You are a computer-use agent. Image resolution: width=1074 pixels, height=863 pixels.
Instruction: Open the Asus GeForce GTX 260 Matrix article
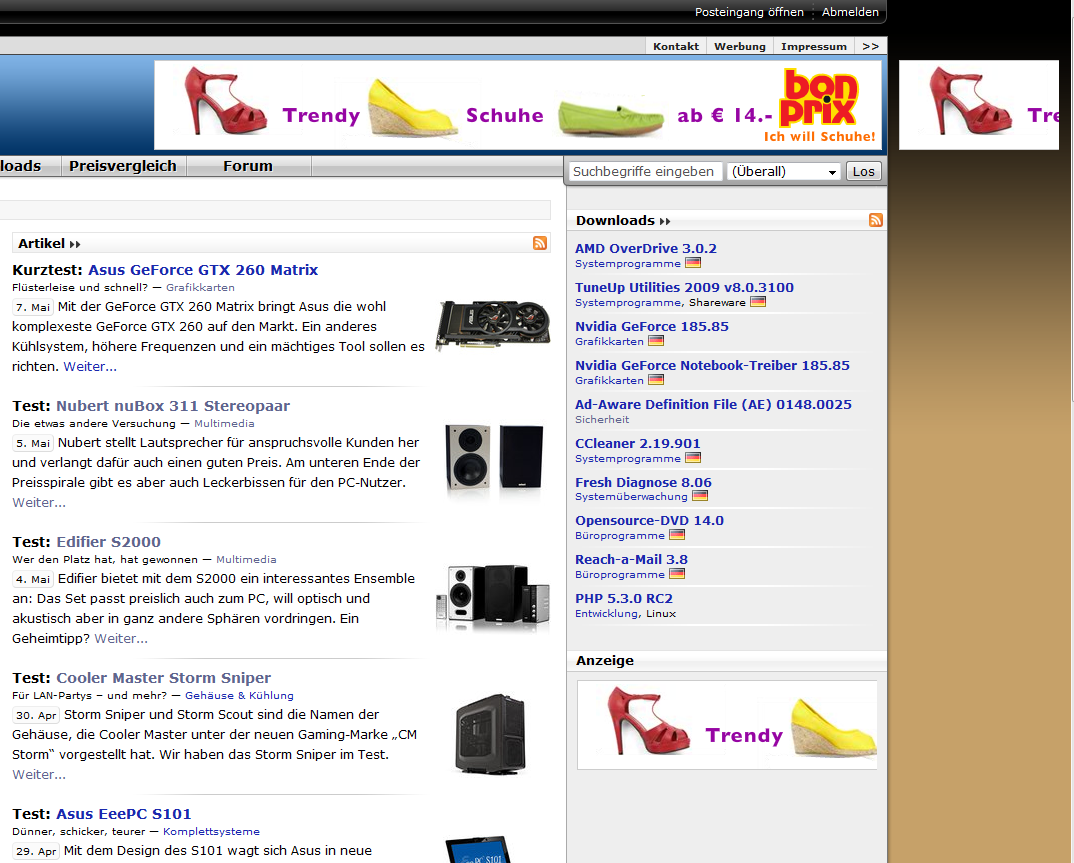(x=203, y=270)
